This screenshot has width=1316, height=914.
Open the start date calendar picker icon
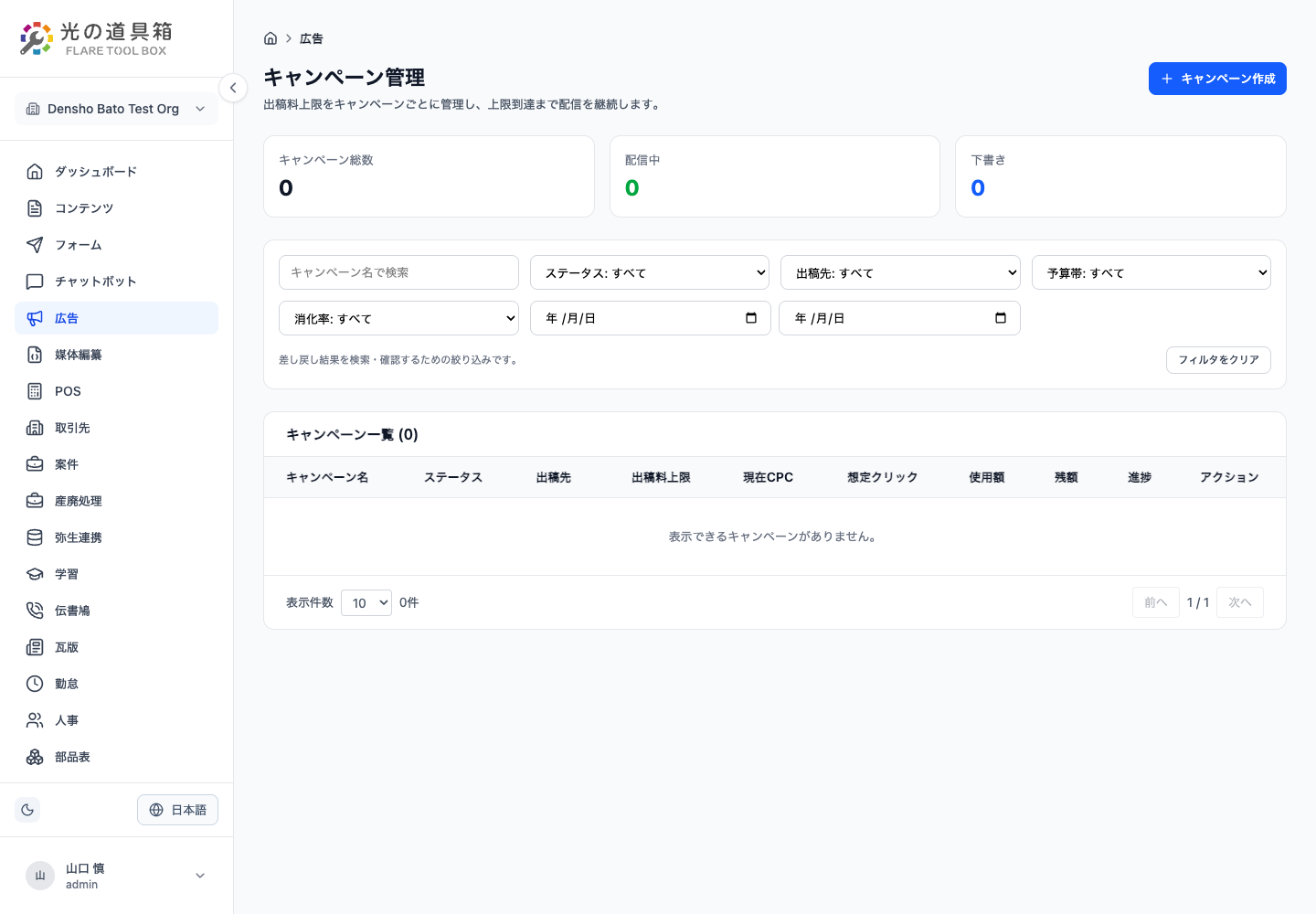[x=751, y=318]
